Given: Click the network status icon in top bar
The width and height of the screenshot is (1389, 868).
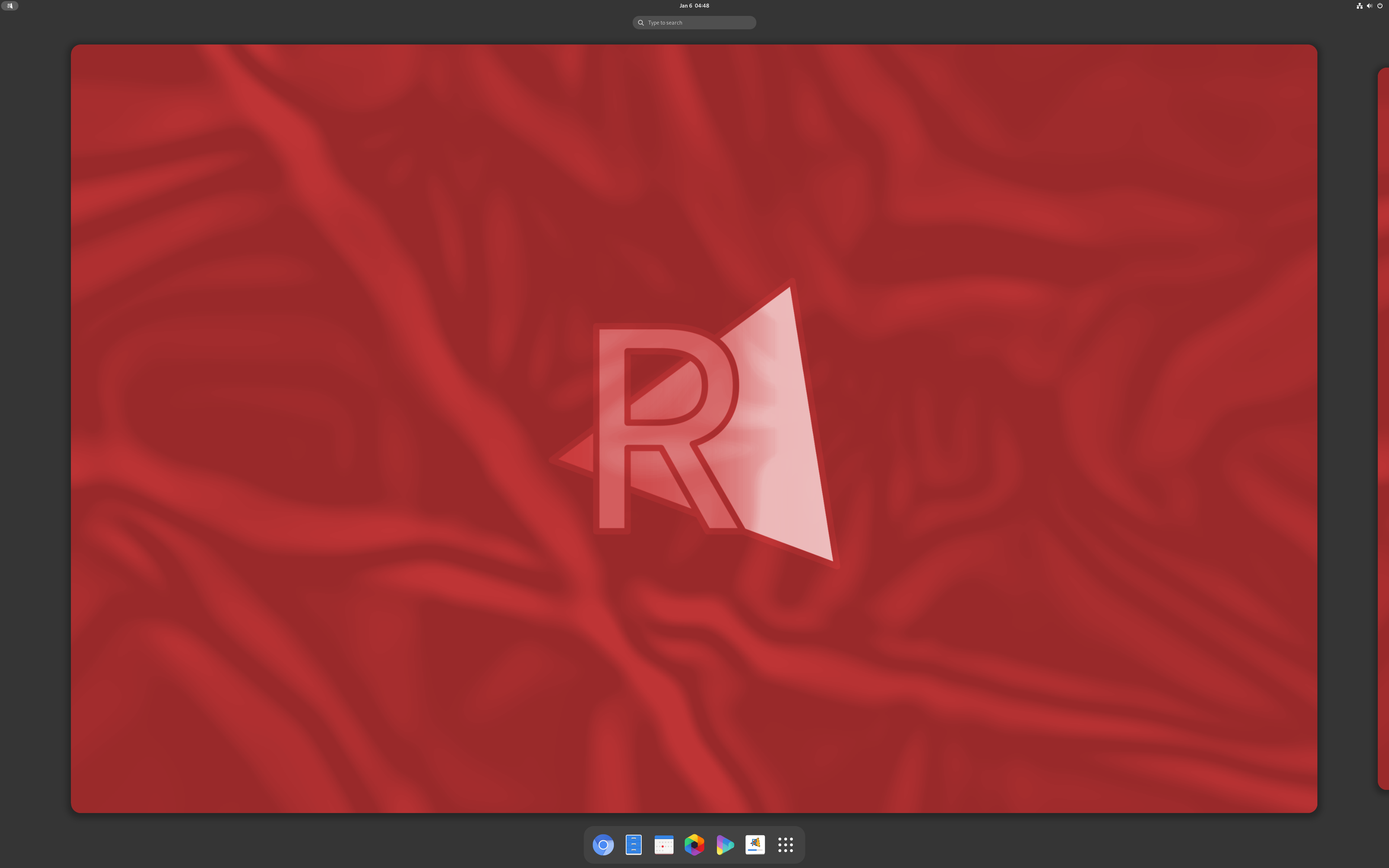Looking at the screenshot, I should tap(1359, 6).
